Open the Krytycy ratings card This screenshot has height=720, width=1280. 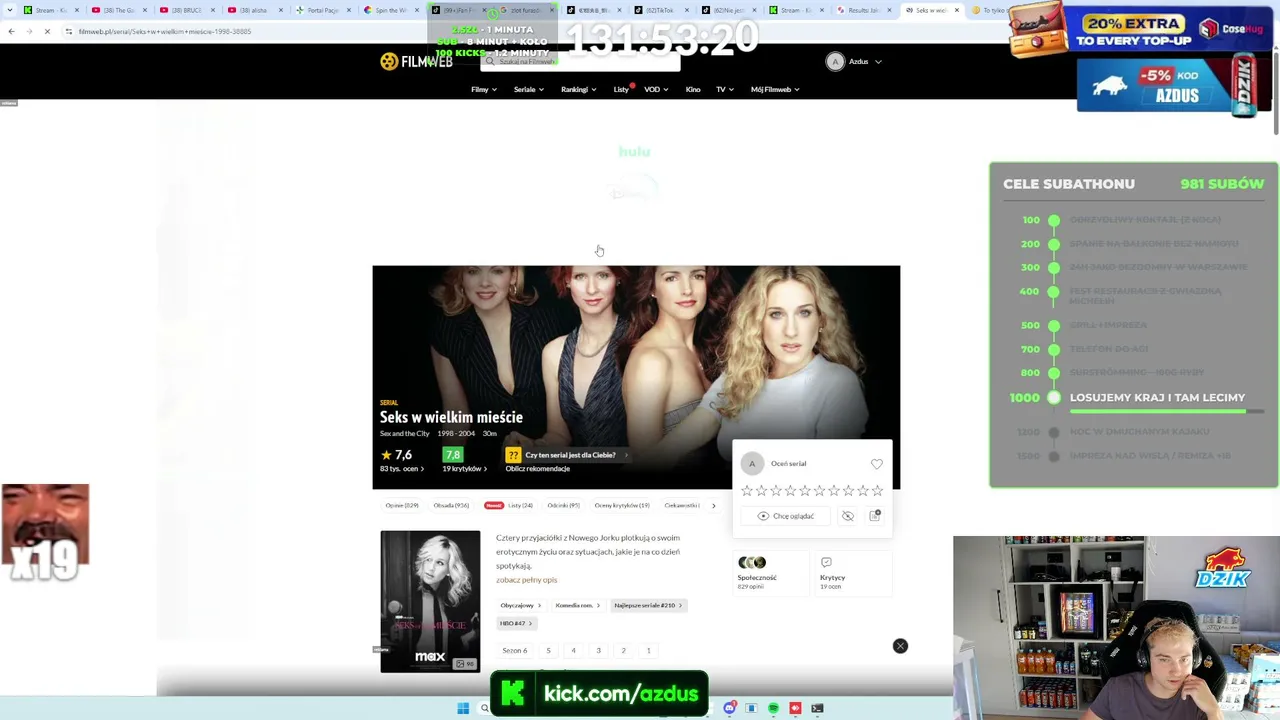pos(852,574)
